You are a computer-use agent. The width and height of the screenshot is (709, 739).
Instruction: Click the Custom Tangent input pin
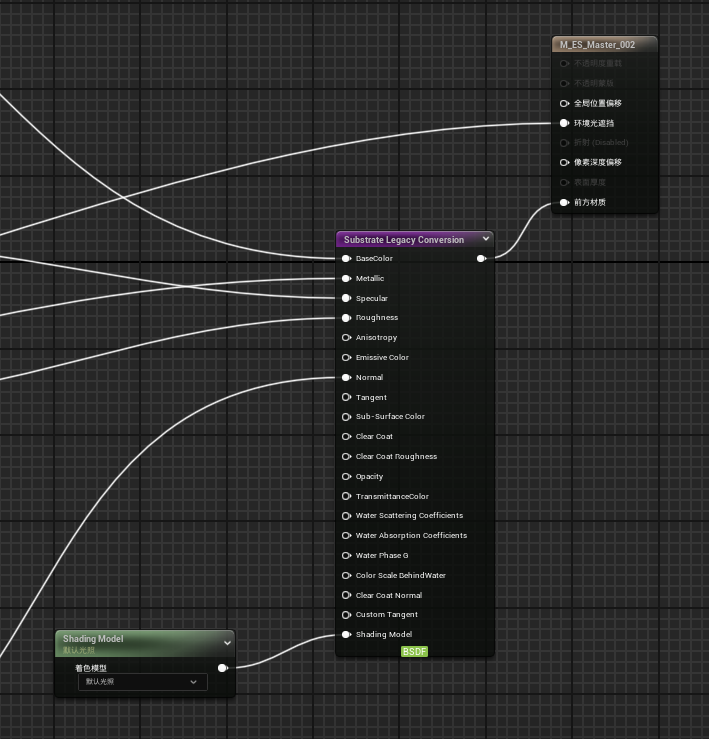click(x=346, y=615)
